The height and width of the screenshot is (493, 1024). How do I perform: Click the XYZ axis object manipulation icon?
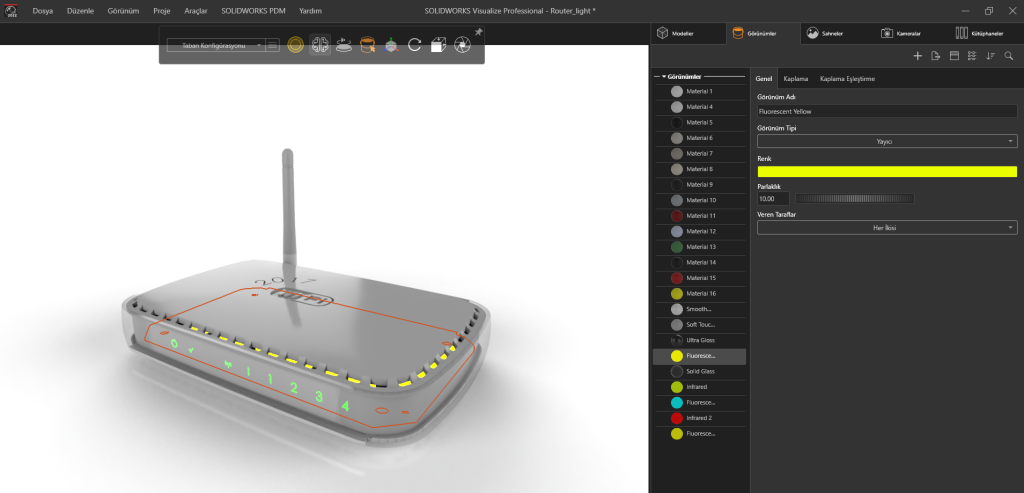391,45
